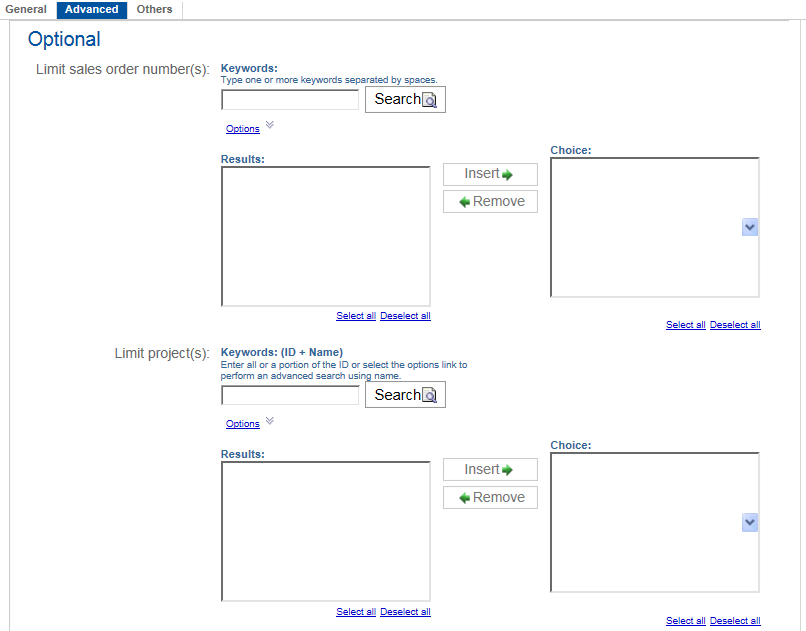
Task: Select the Advanced tab
Action: pos(91,10)
